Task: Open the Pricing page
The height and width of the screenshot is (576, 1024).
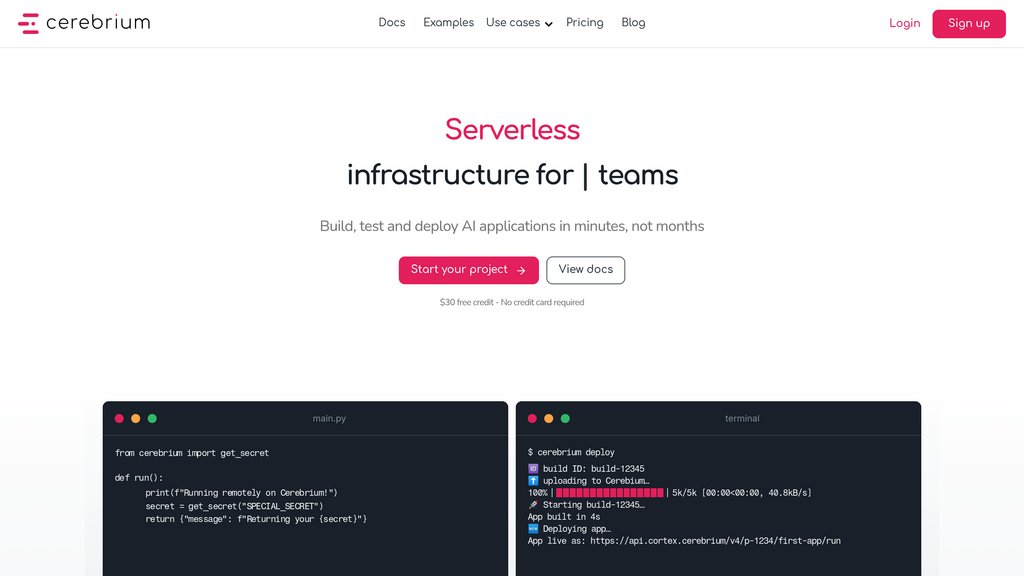Action: [x=584, y=23]
